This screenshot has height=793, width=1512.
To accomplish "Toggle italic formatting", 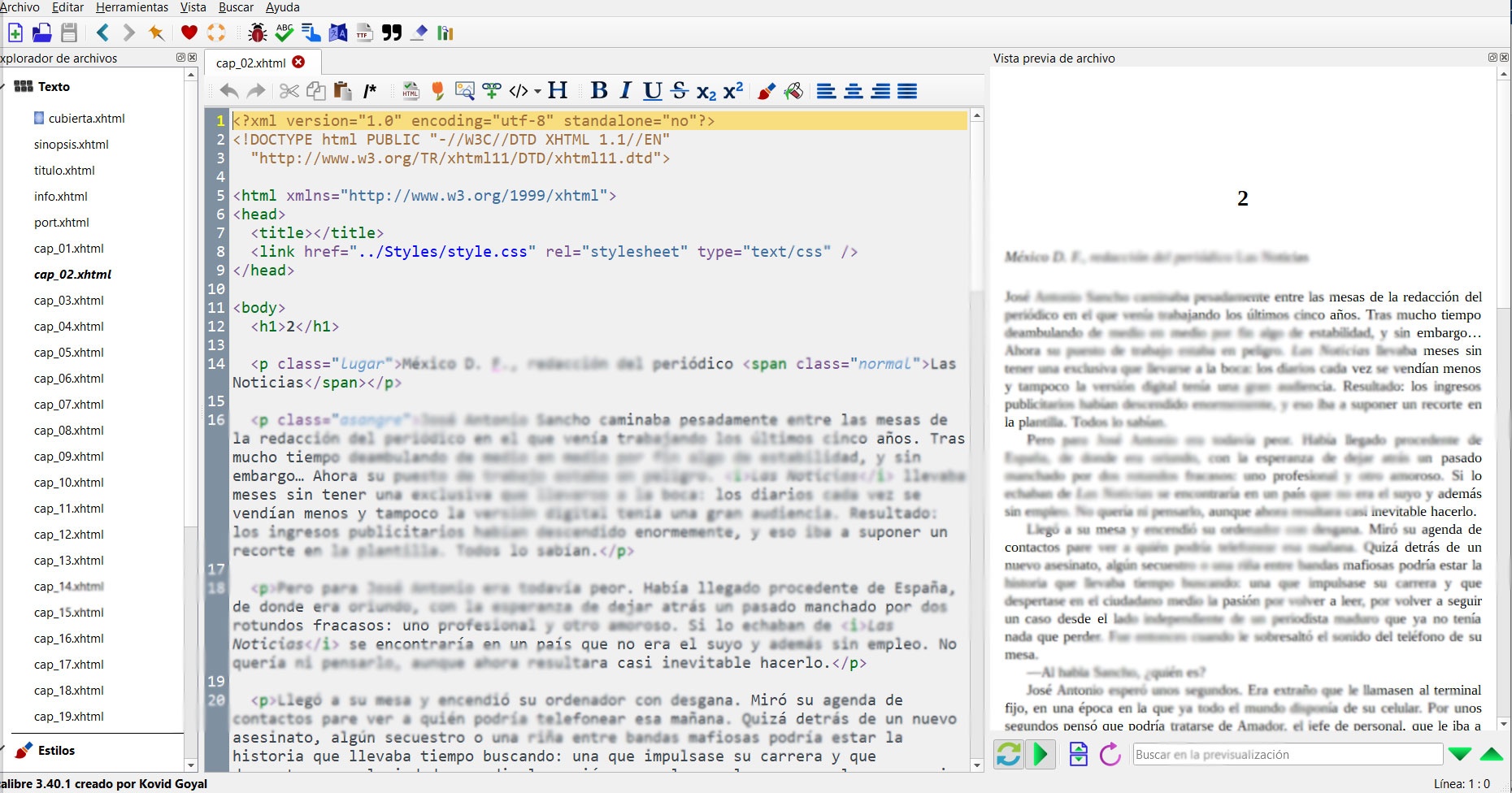I will click(626, 90).
